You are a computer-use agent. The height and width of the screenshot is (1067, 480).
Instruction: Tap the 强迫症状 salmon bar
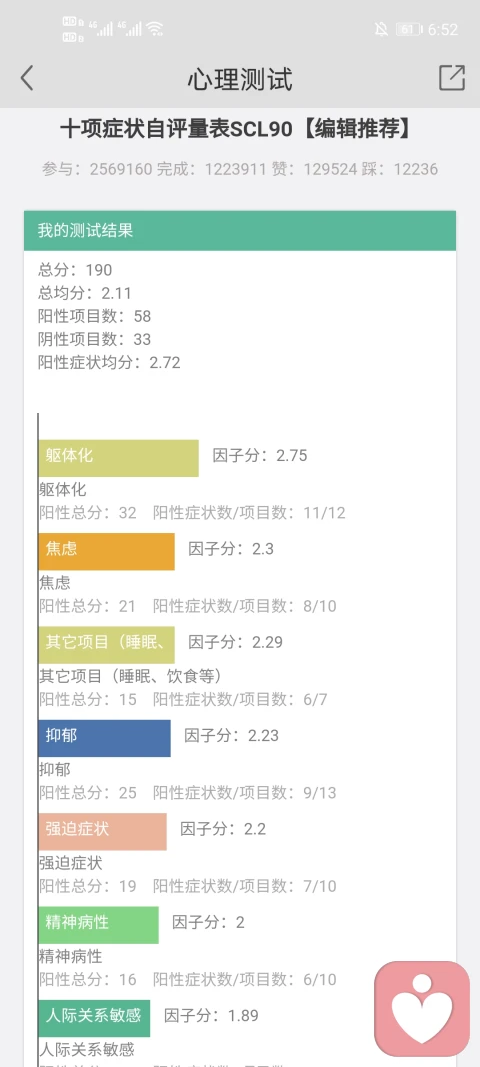102,831
